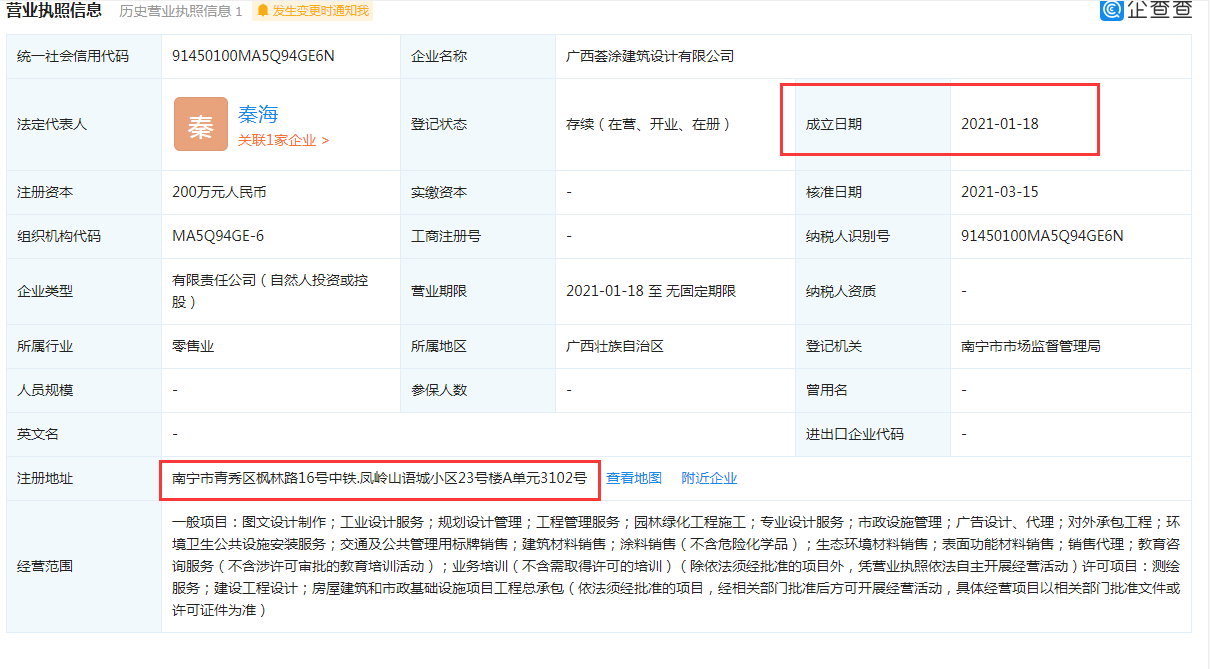Click the 企查查 logo
This screenshot has width=1210, height=669.
[1146, 10]
